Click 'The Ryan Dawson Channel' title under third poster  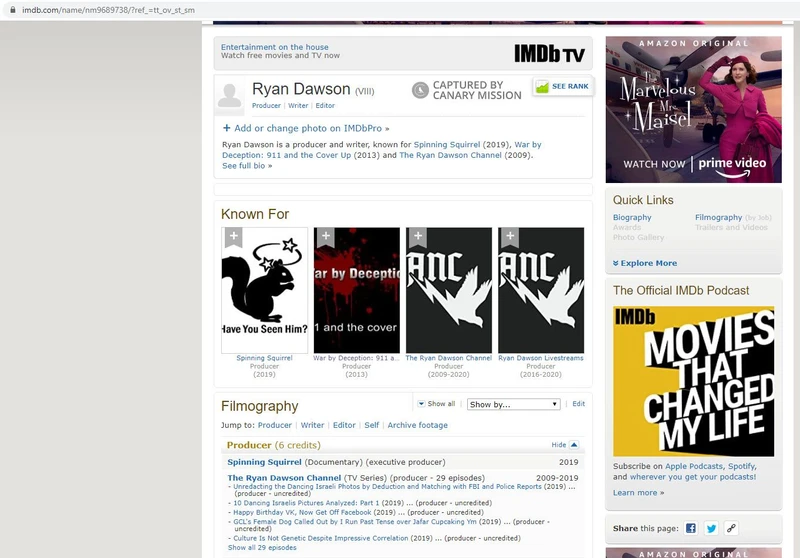click(x=448, y=358)
